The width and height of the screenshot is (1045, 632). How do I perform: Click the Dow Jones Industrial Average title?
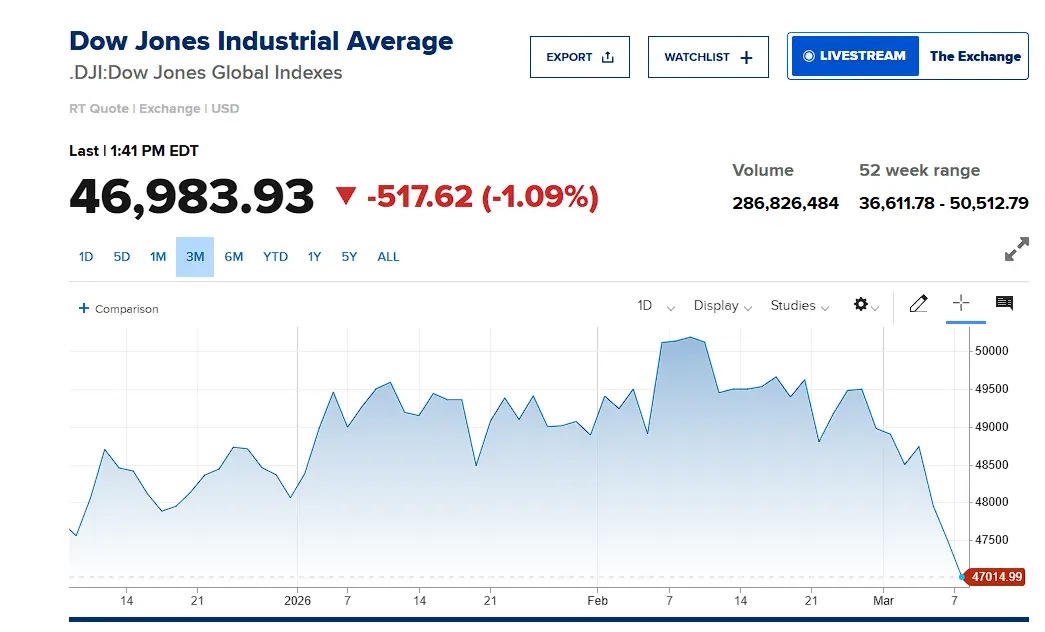click(261, 41)
